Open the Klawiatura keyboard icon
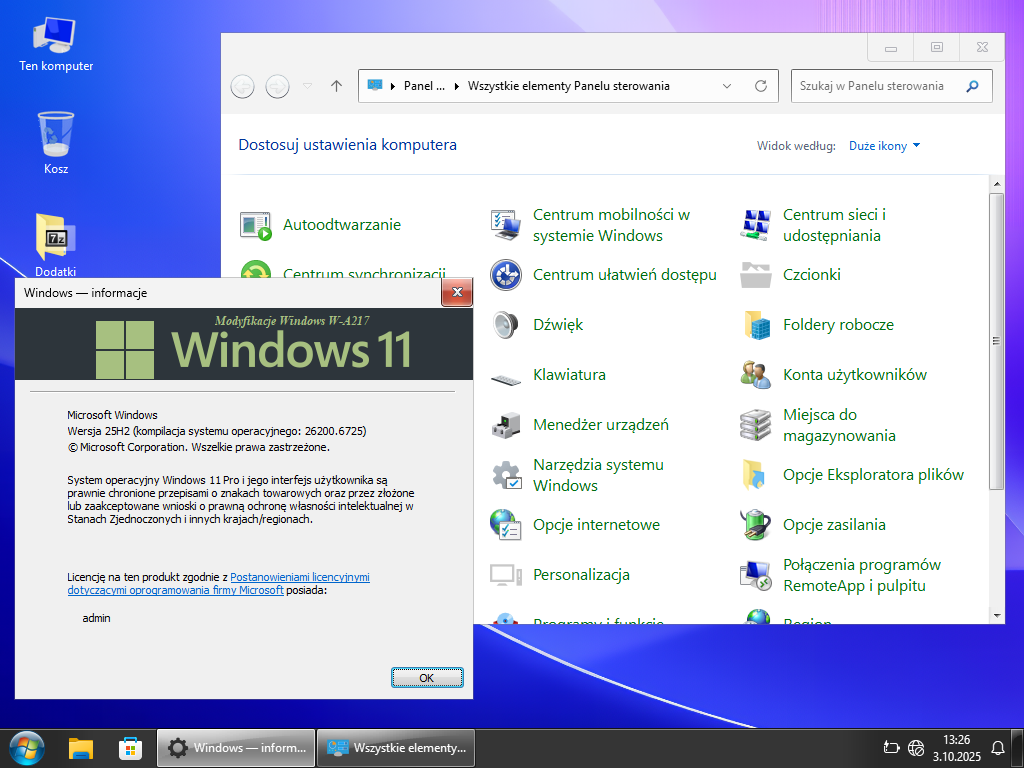 506,376
